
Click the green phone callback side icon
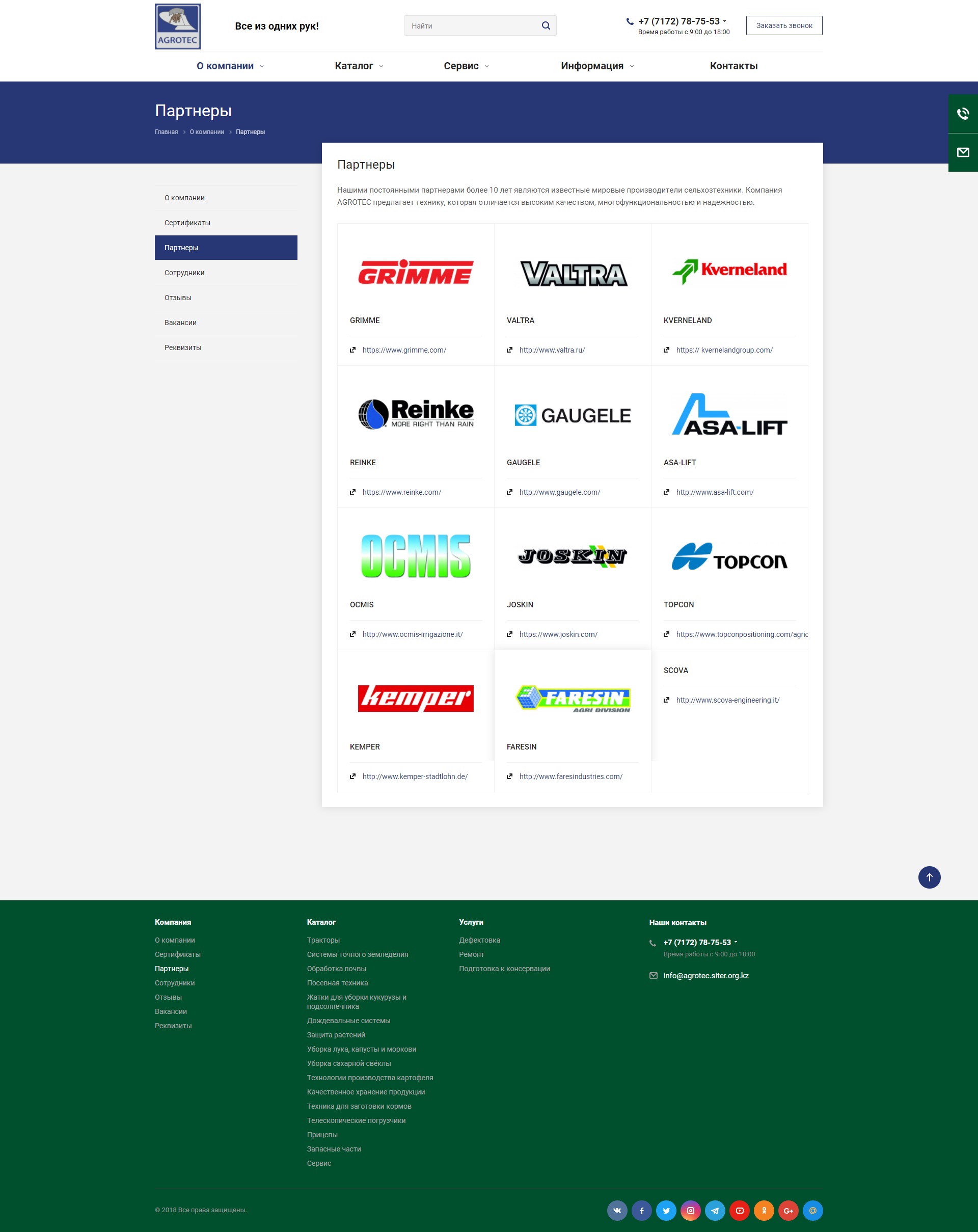(963, 114)
